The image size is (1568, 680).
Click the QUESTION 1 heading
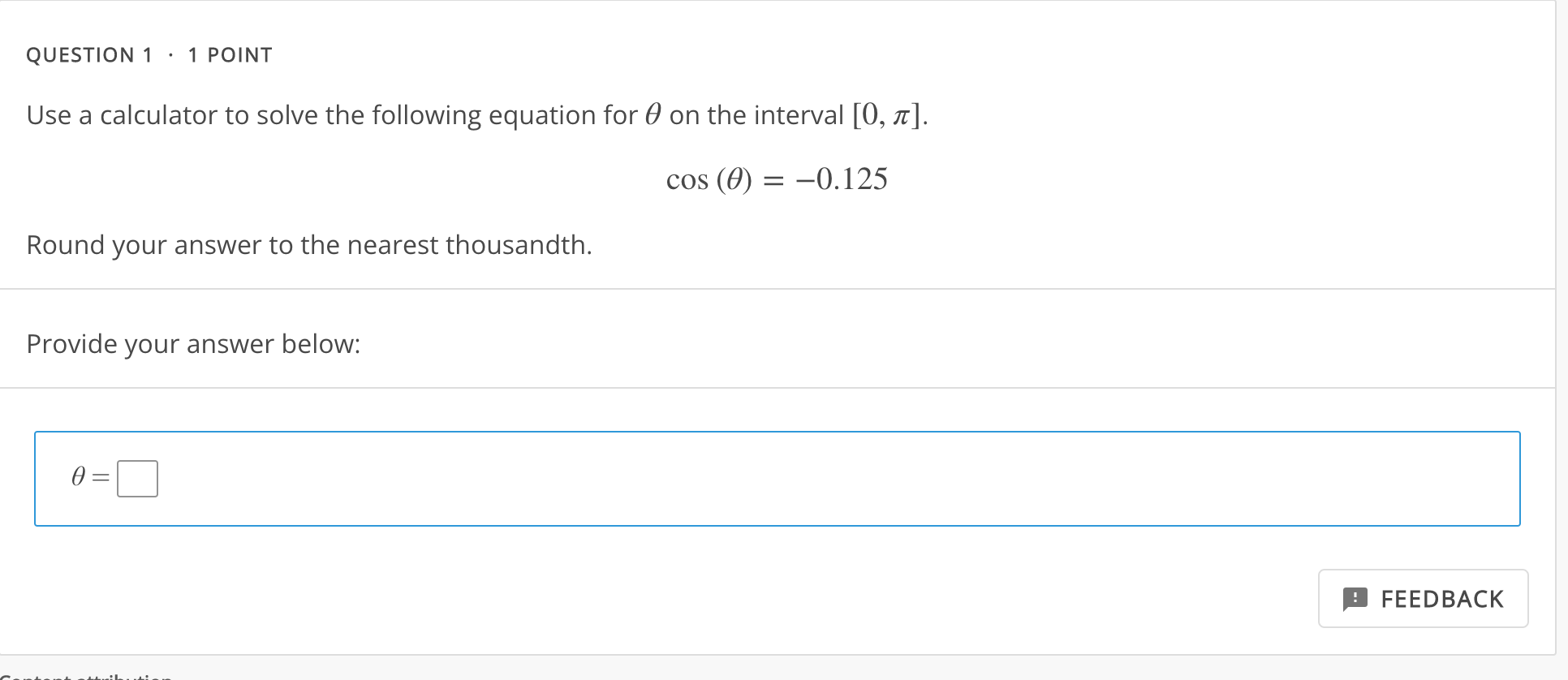[89, 54]
